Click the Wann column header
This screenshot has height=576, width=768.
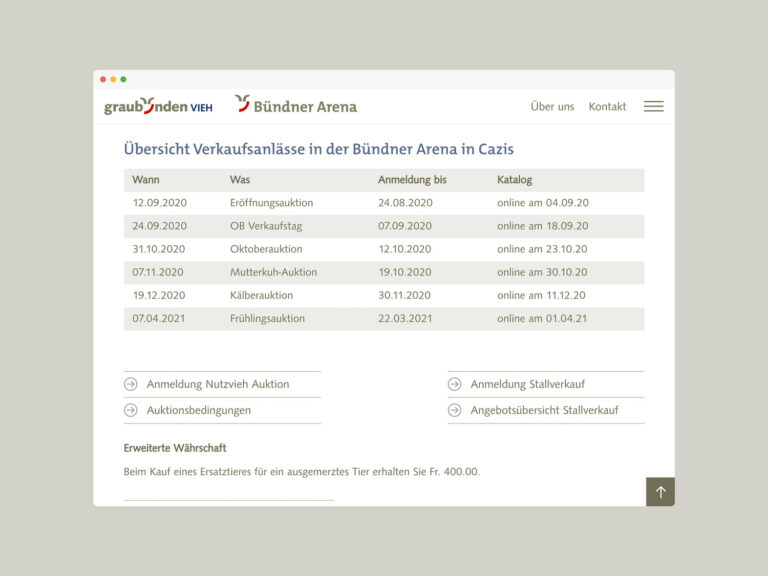pos(146,180)
